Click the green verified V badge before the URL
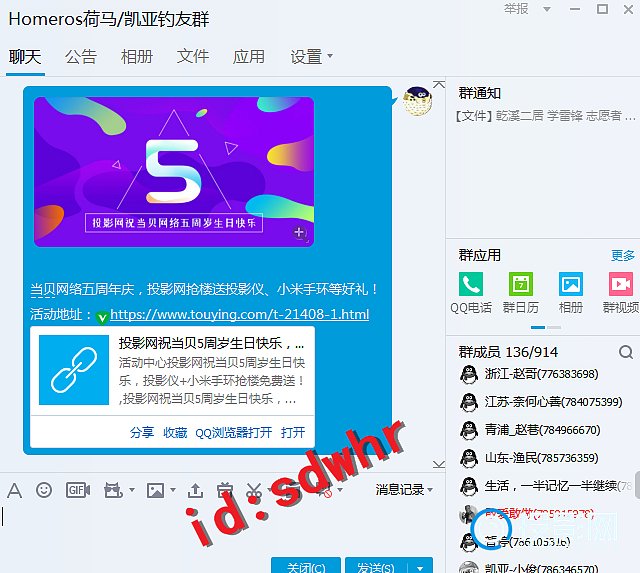This screenshot has height=573, width=640. (102, 317)
